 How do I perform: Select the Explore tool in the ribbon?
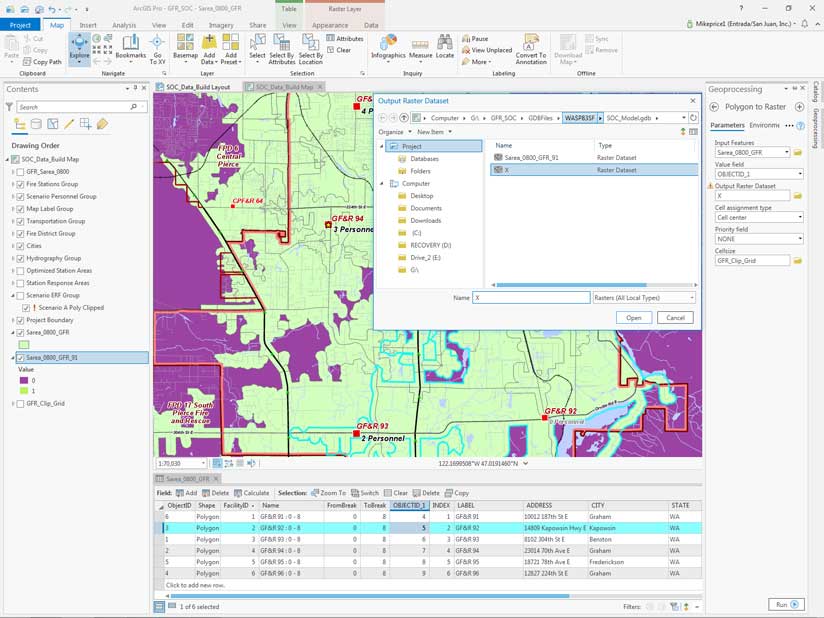coord(79,46)
